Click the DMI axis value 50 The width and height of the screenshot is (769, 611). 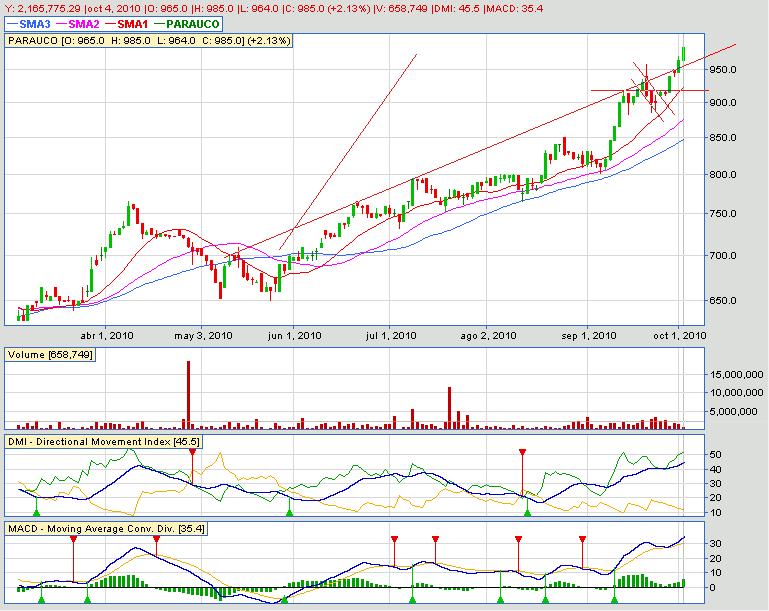(716, 455)
